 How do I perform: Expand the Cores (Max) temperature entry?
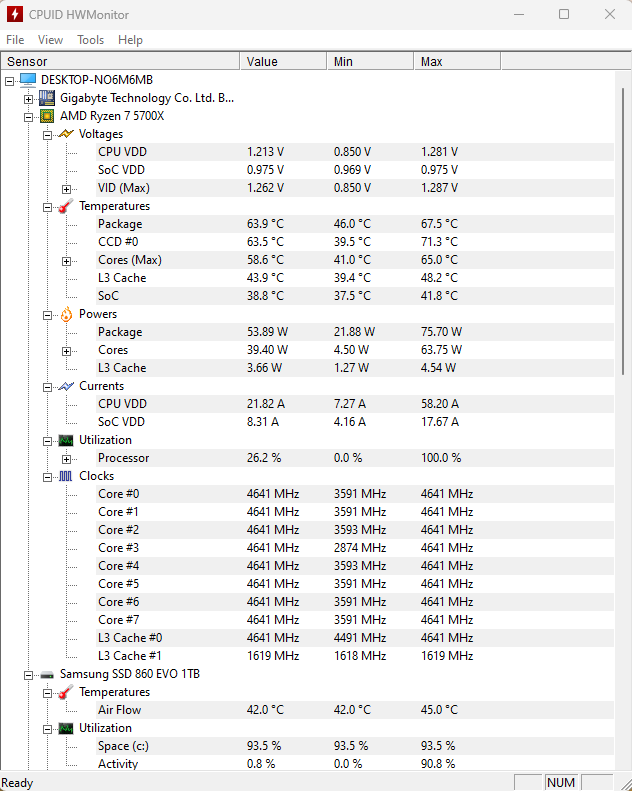67,260
